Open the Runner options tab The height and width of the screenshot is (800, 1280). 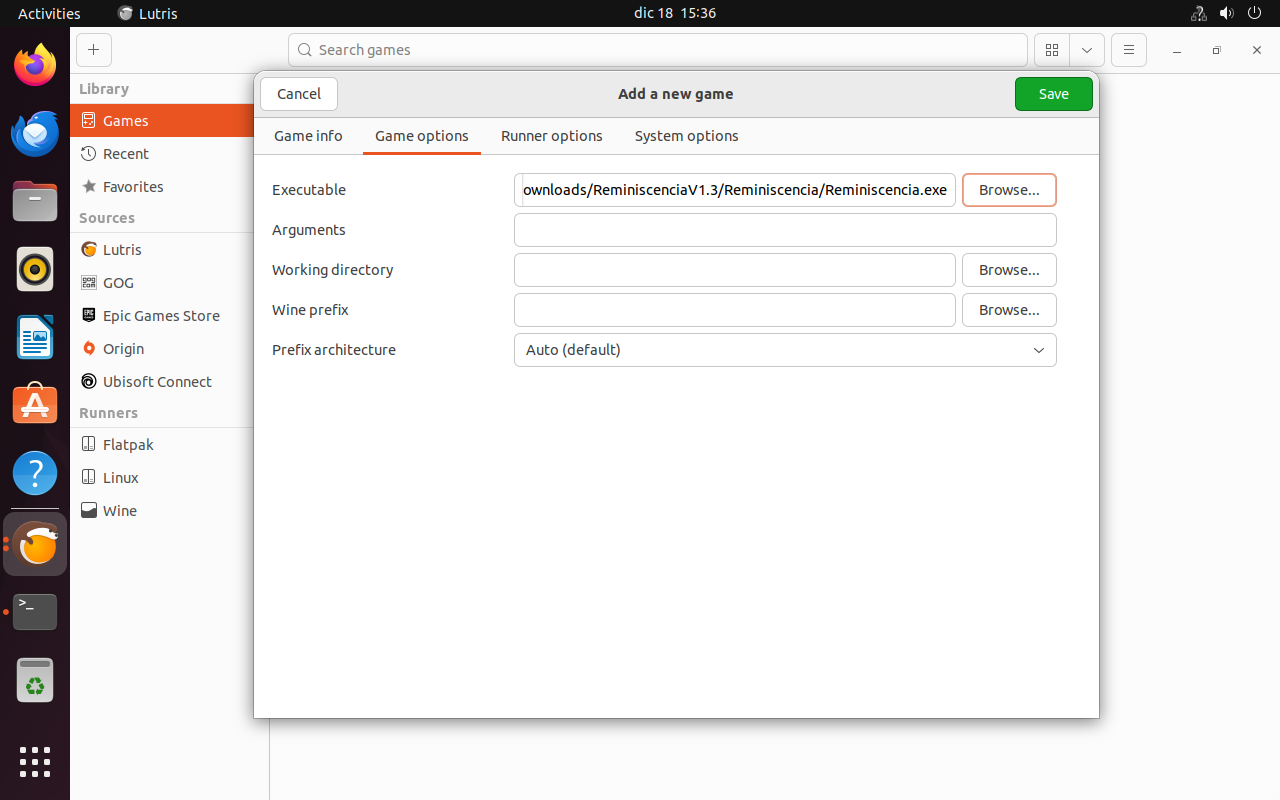[x=552, y=136]
